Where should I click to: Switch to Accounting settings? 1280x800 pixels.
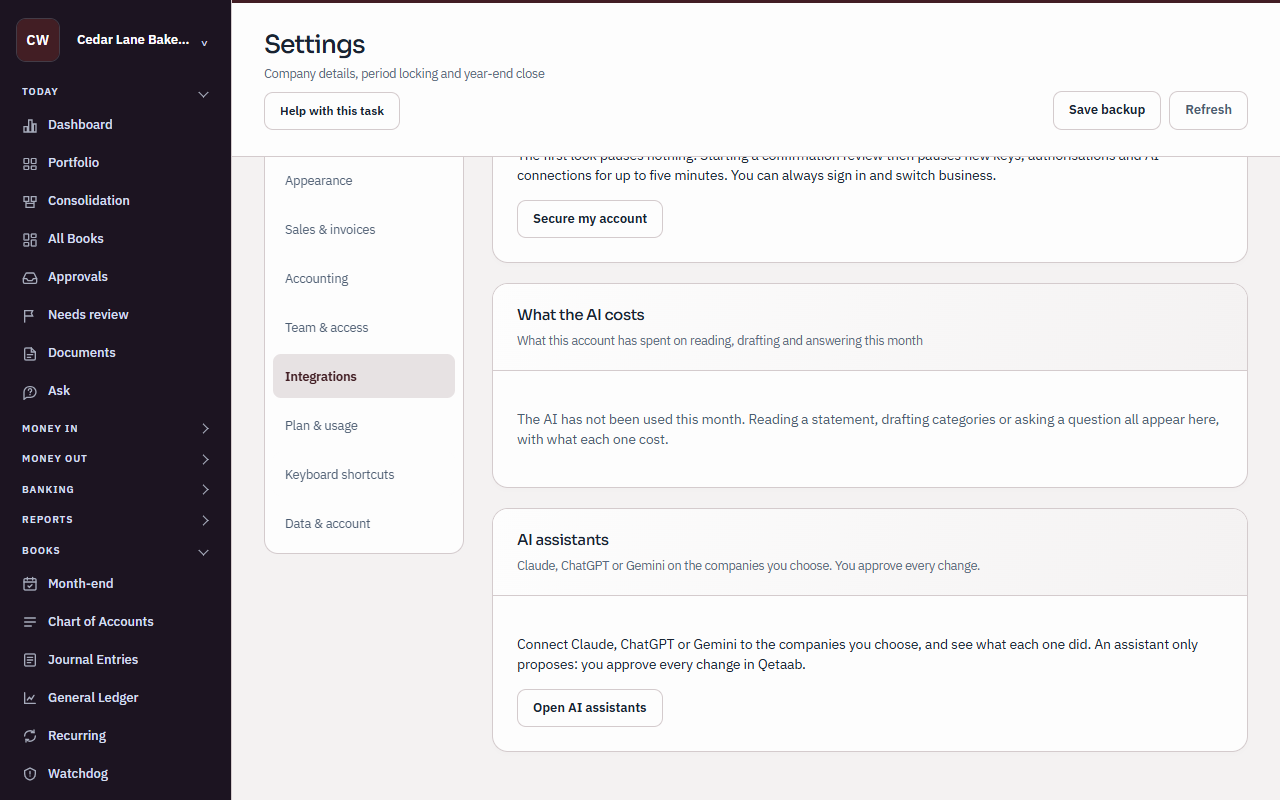(x=364, y=279)
